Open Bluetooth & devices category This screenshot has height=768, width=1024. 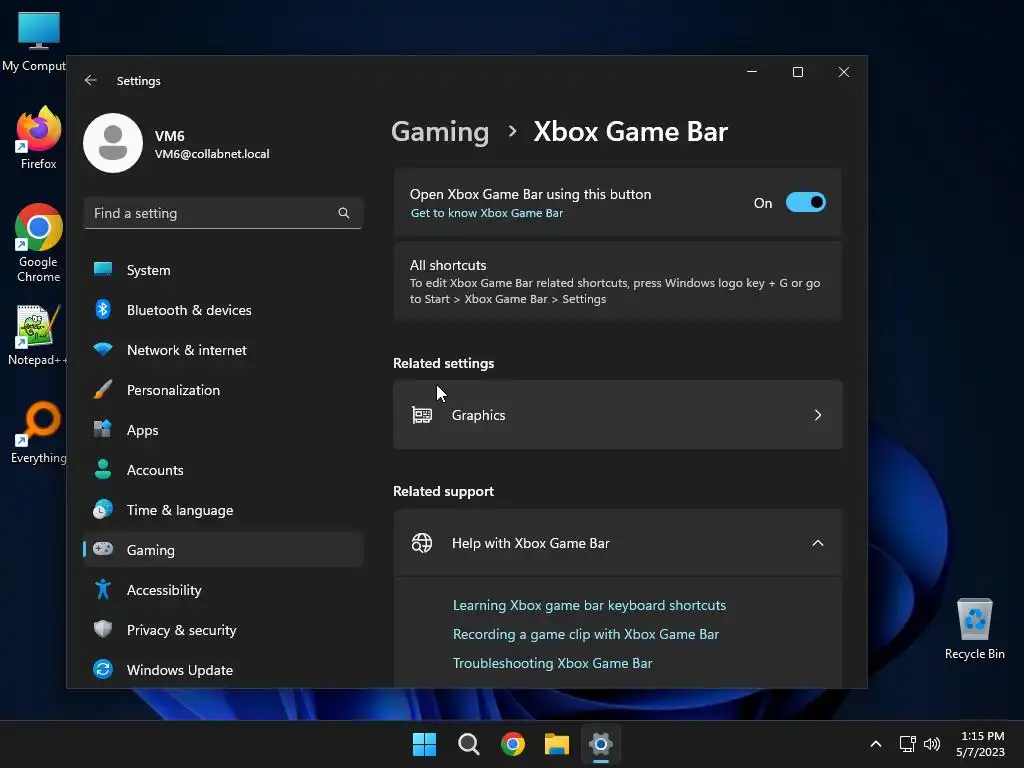pyautogui.click(x=223, y=310)
